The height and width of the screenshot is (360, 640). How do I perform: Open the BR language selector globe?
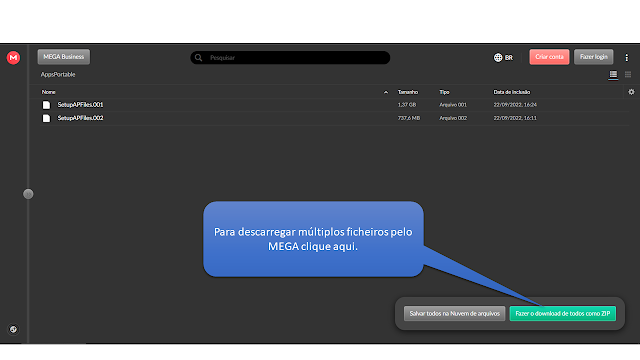click(x=503, y=58)
